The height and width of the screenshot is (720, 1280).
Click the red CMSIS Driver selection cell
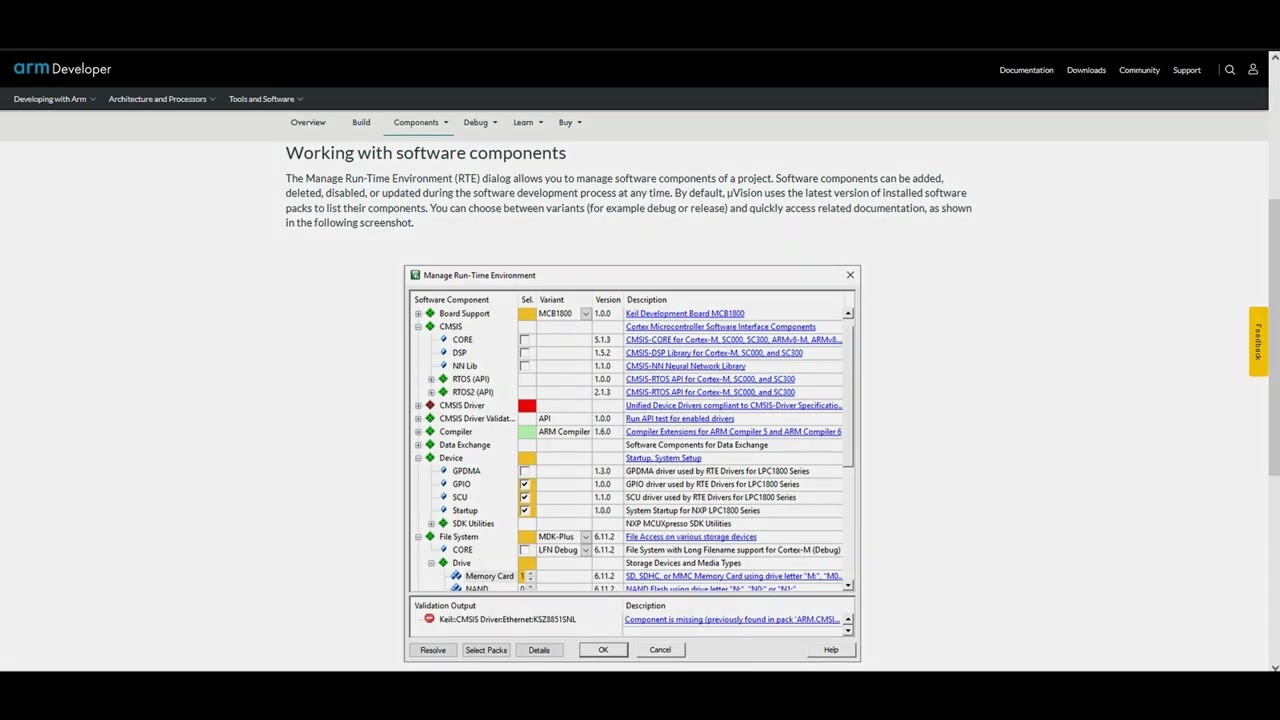pos(527,406)
